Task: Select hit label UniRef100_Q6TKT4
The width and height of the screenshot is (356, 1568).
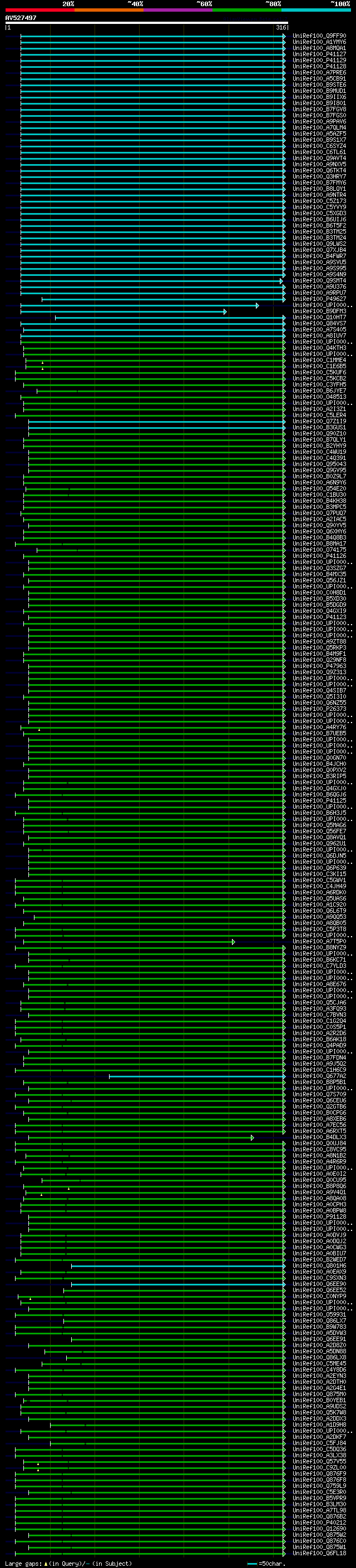Action: [x=319, y=170]
